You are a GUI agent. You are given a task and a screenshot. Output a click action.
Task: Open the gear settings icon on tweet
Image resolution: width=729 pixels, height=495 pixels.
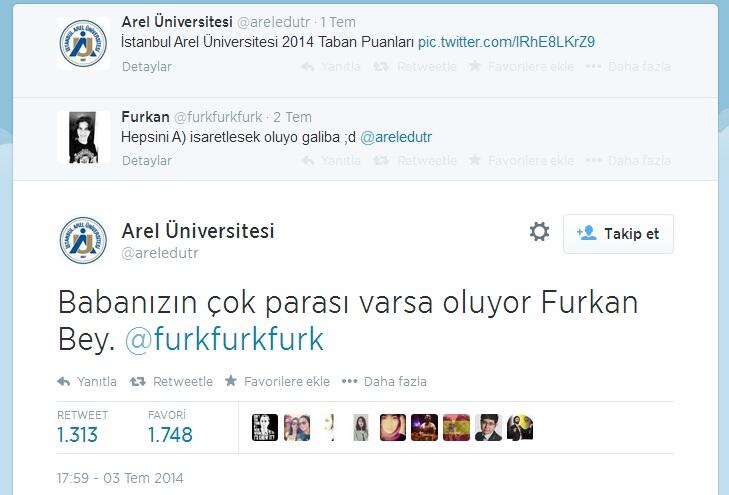pos(539,231)
